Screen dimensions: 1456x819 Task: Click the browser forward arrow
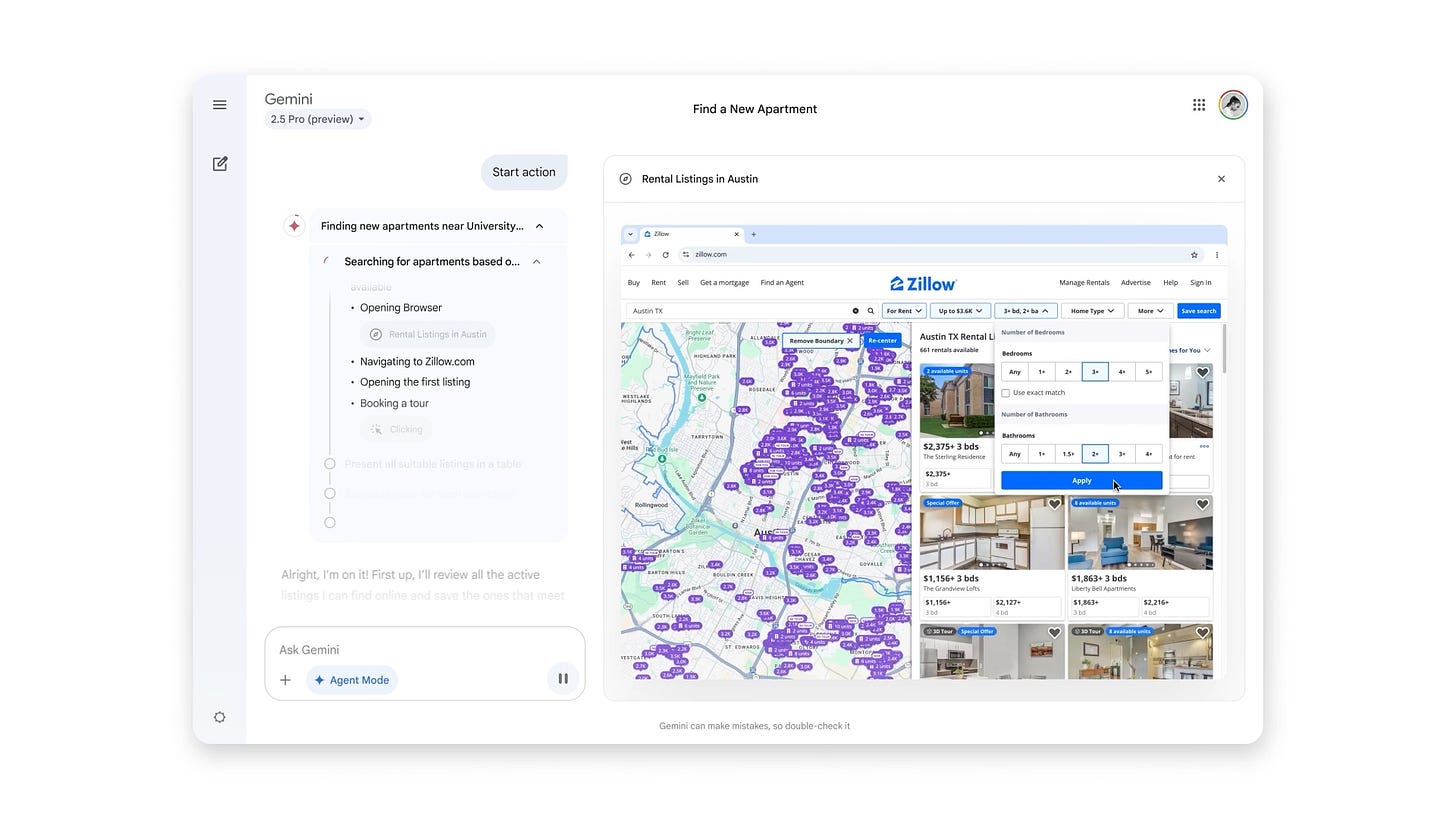point(648,255)
